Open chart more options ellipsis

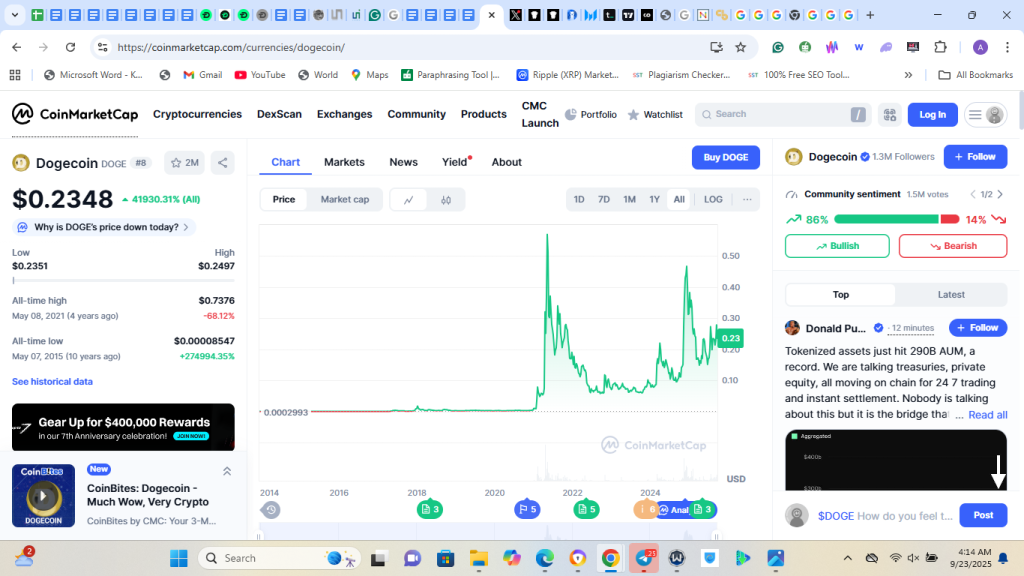747,199
